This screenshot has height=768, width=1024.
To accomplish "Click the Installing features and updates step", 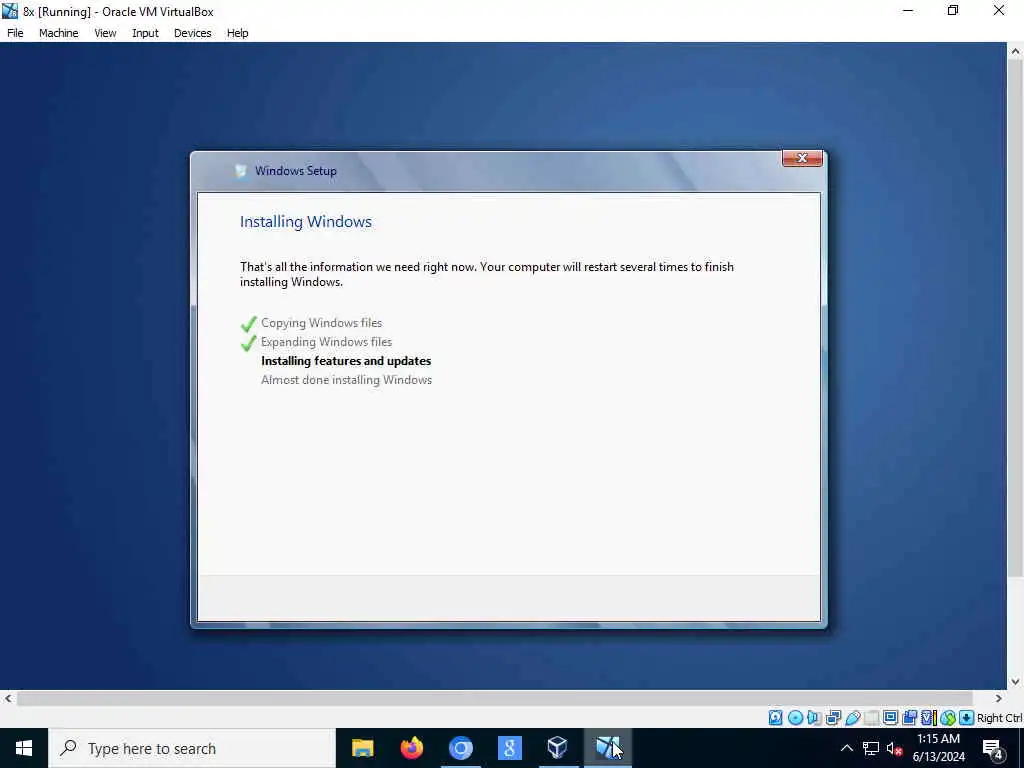I will [x=346, y=360].
